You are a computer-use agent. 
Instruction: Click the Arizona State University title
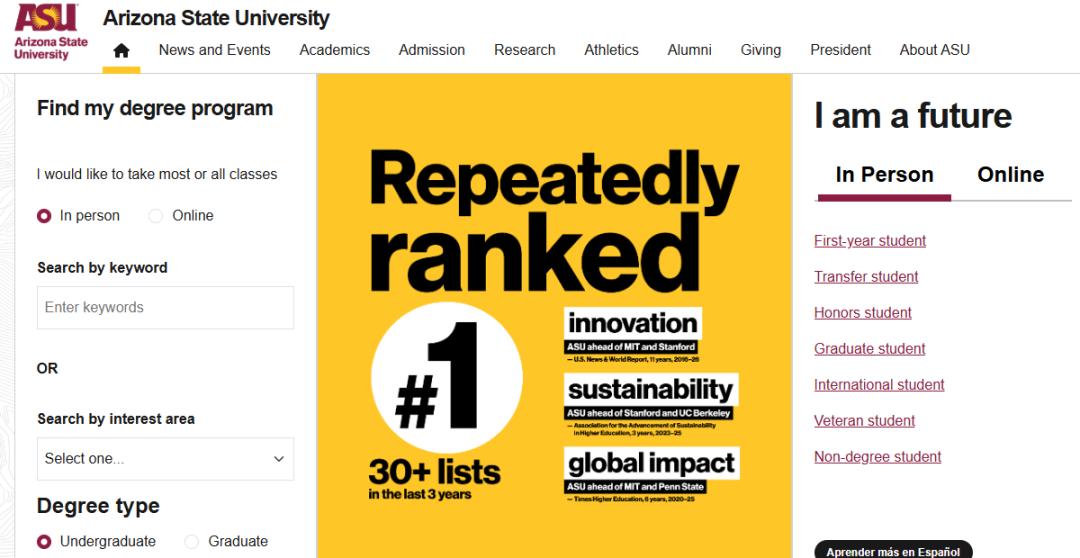(216, 18)
